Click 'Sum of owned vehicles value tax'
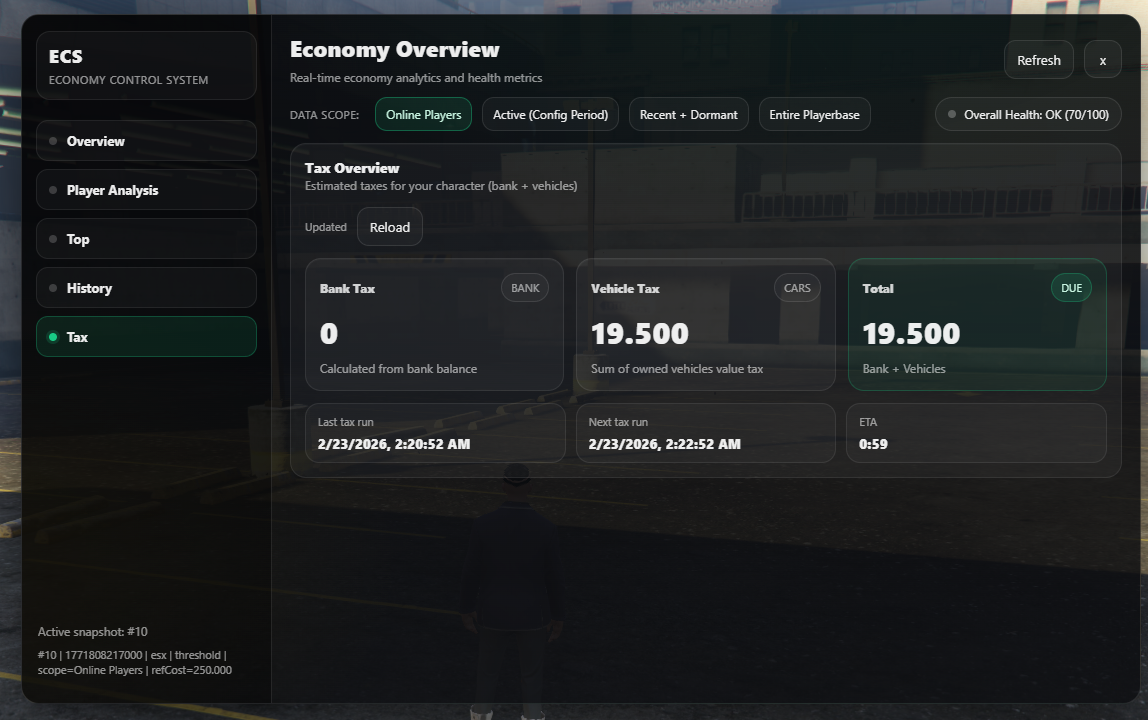Image resolution: width=1148 pixels, height=720 pixels. coord(677,368)
